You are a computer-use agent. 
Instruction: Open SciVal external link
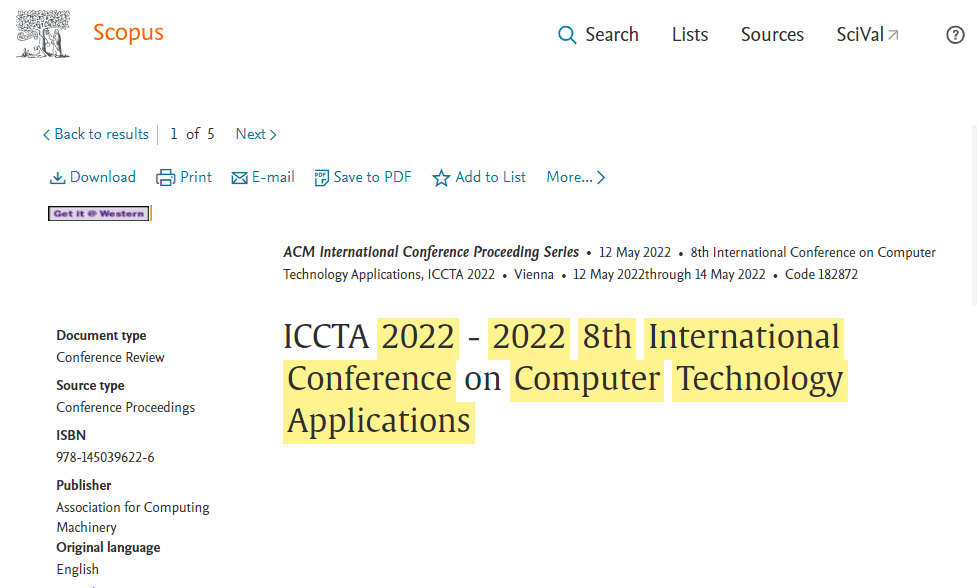867,34
